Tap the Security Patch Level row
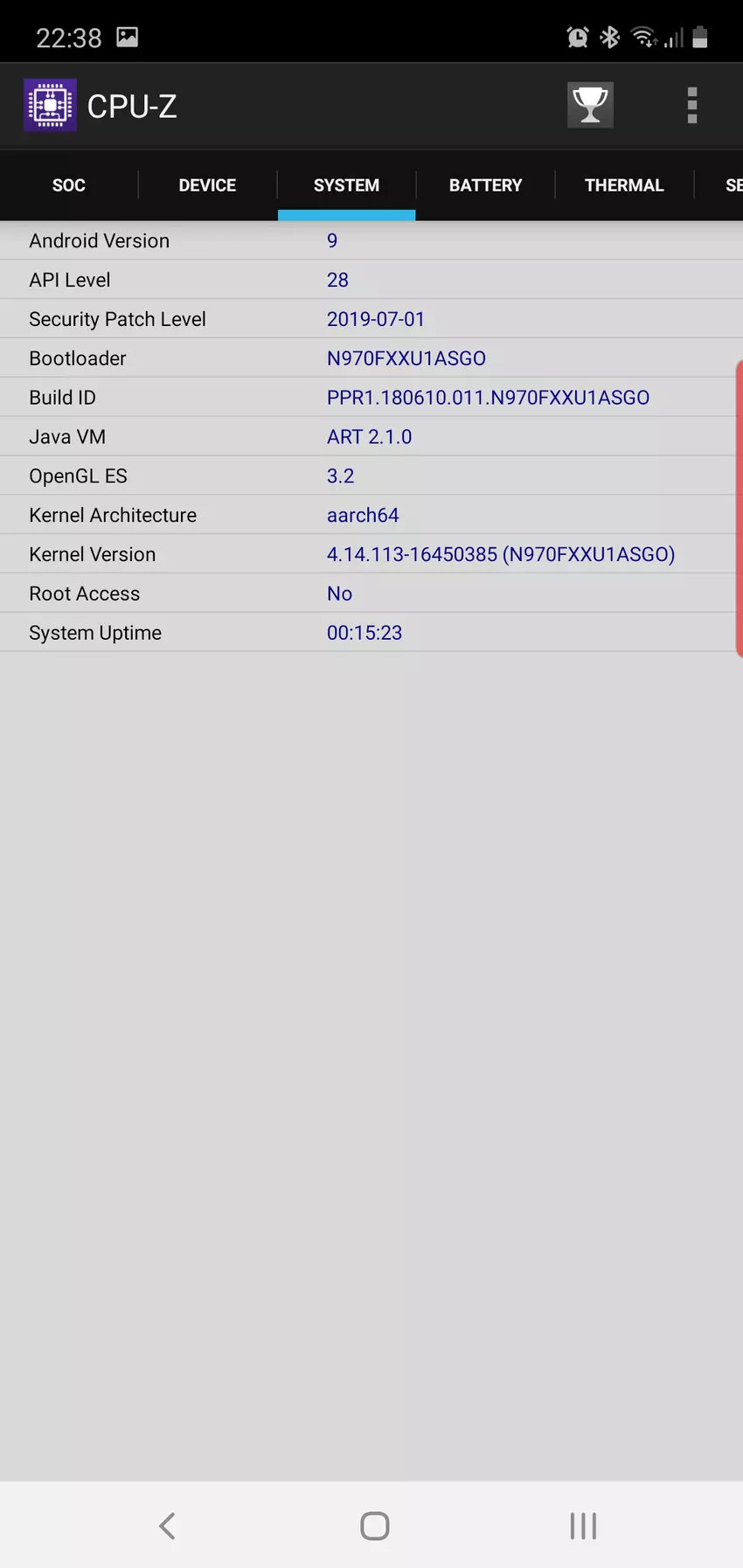Image resolution: width=743 pixels, height=1568 pixels. [371, 319]
